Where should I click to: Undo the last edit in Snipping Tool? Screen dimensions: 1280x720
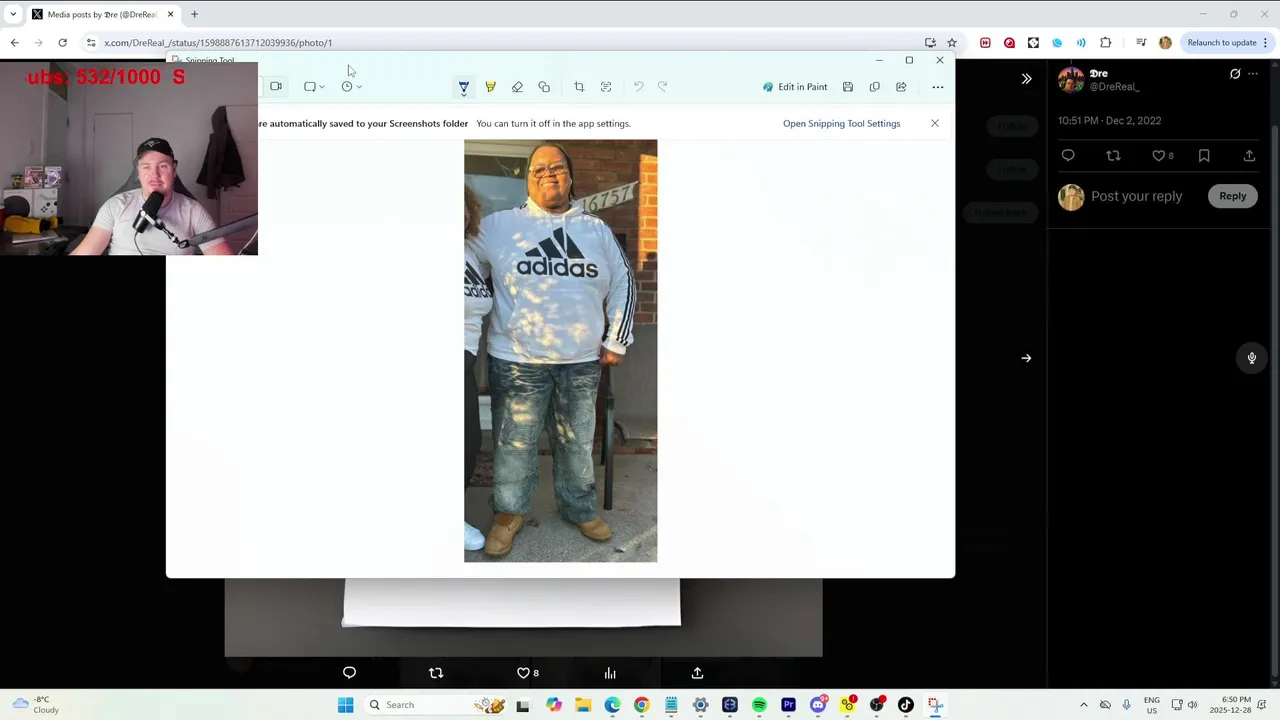point(638,87)
